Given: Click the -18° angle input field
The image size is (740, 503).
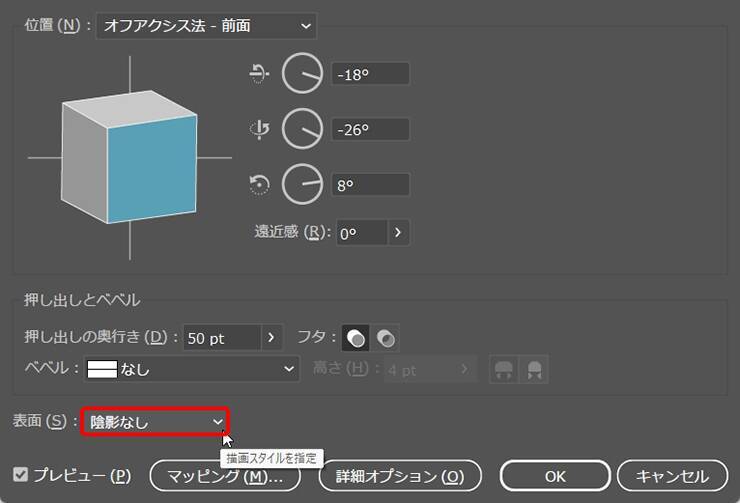Looking at the screenshot, I should [370, 74].
